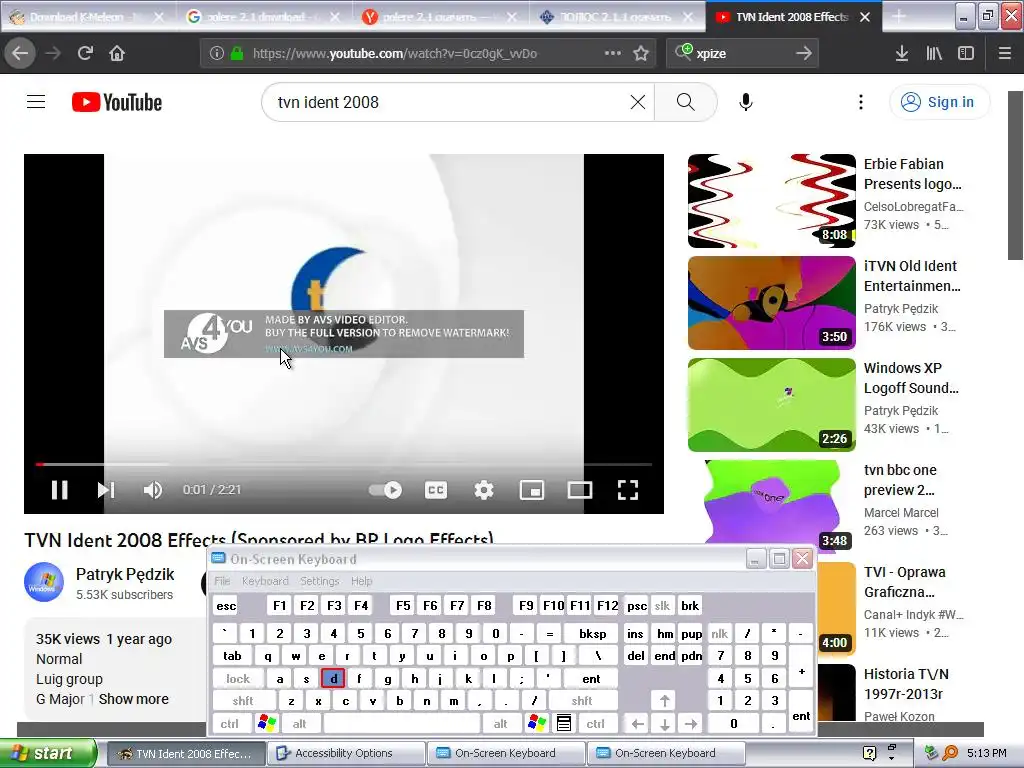Screen dimensions: 1024x768
Task: Click the taskbar clock 5:13 PM
Action: coord(987,753)
